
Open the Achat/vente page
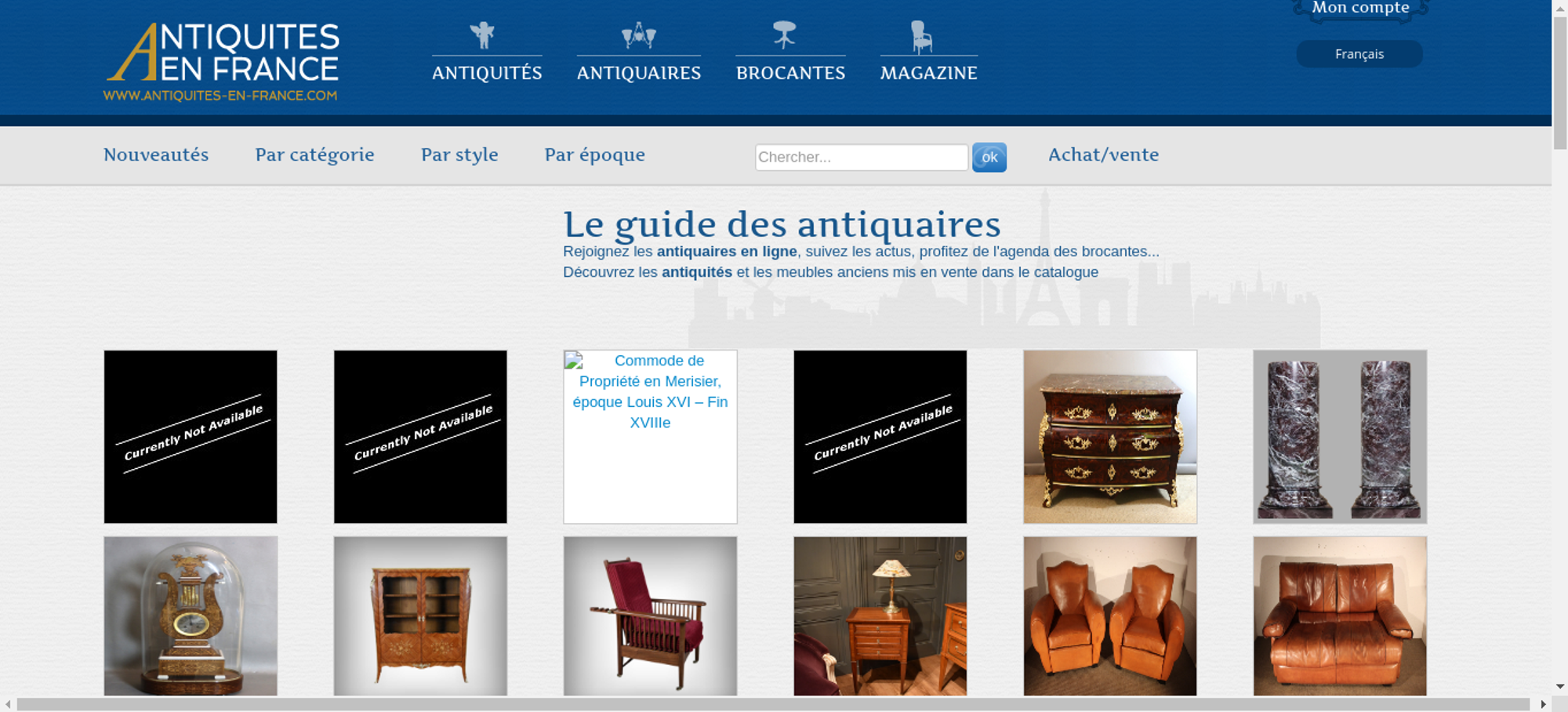click(x=1103, y=154)
